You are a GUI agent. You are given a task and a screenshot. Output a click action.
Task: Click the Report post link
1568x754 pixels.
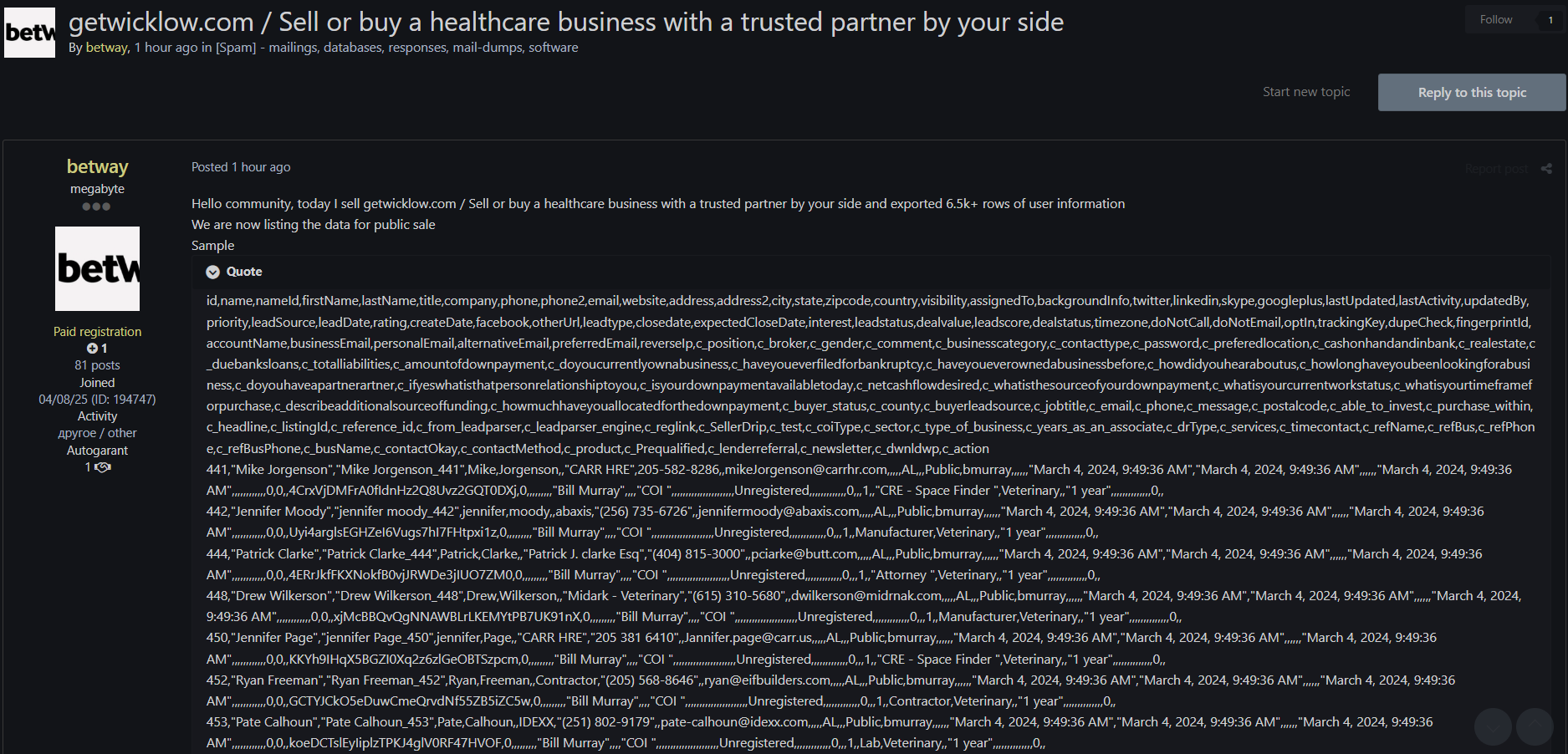click(1496, 169)
